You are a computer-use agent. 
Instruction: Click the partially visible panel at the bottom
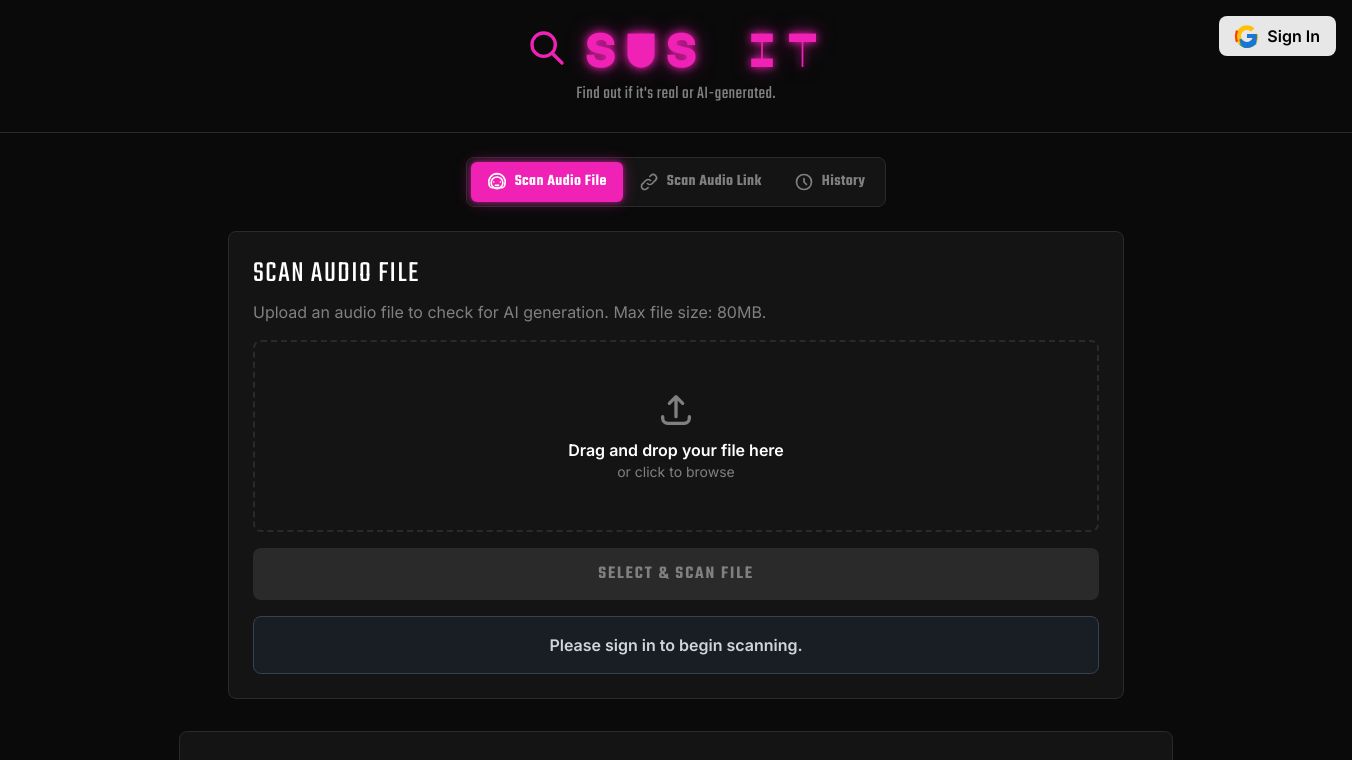[676, 746]
